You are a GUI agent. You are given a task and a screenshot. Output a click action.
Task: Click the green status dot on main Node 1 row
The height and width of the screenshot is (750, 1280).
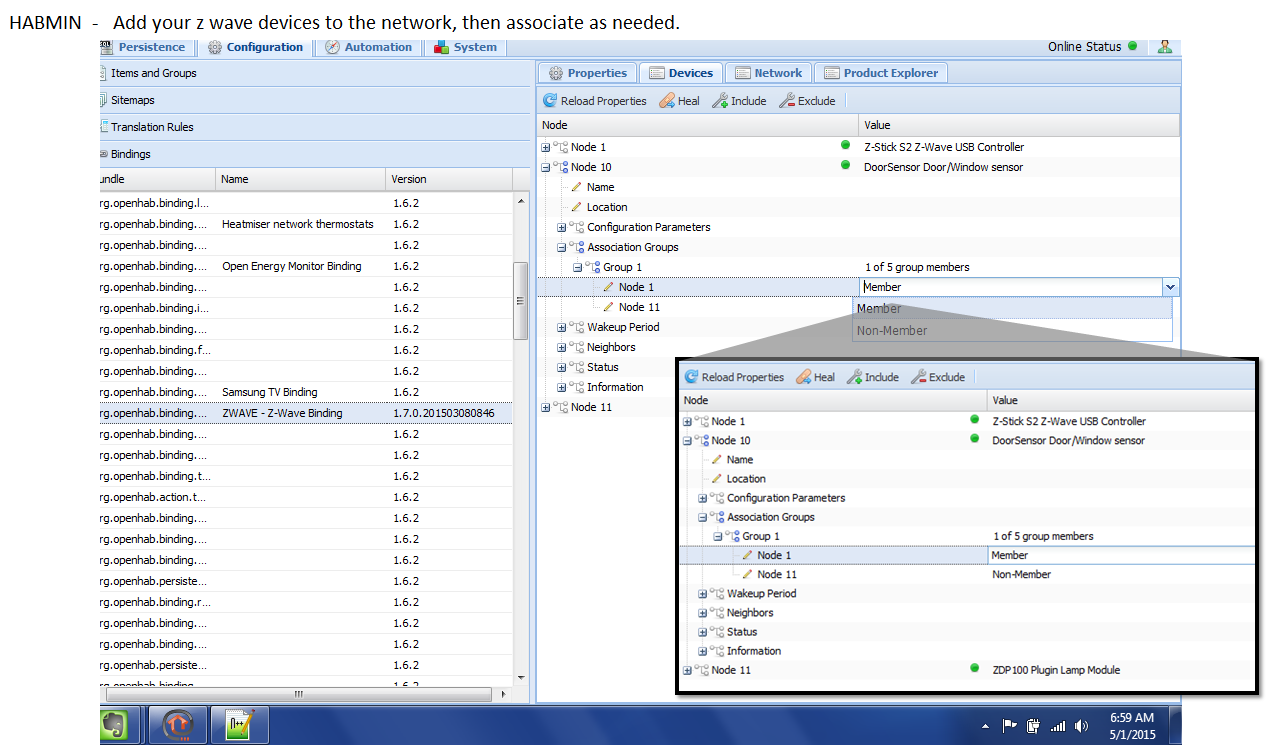(x=846, y=146)
